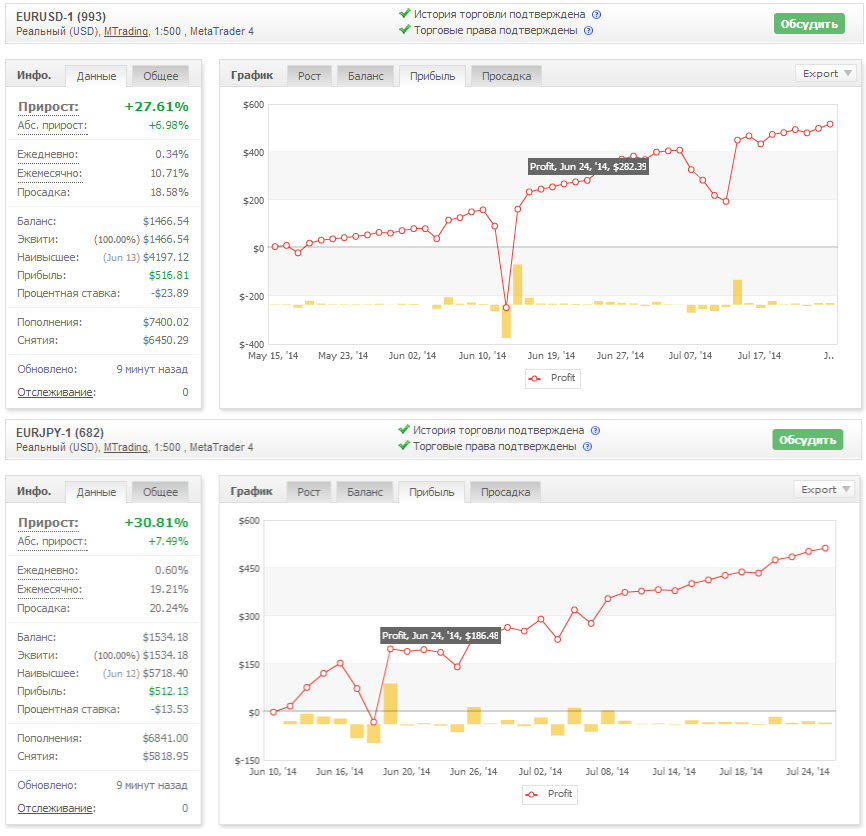Image resolution: width=866 pixels, height=836 pixels.
Task: Select Прибыль tab on EURUSD-1 chart
Action: point(432,76)
